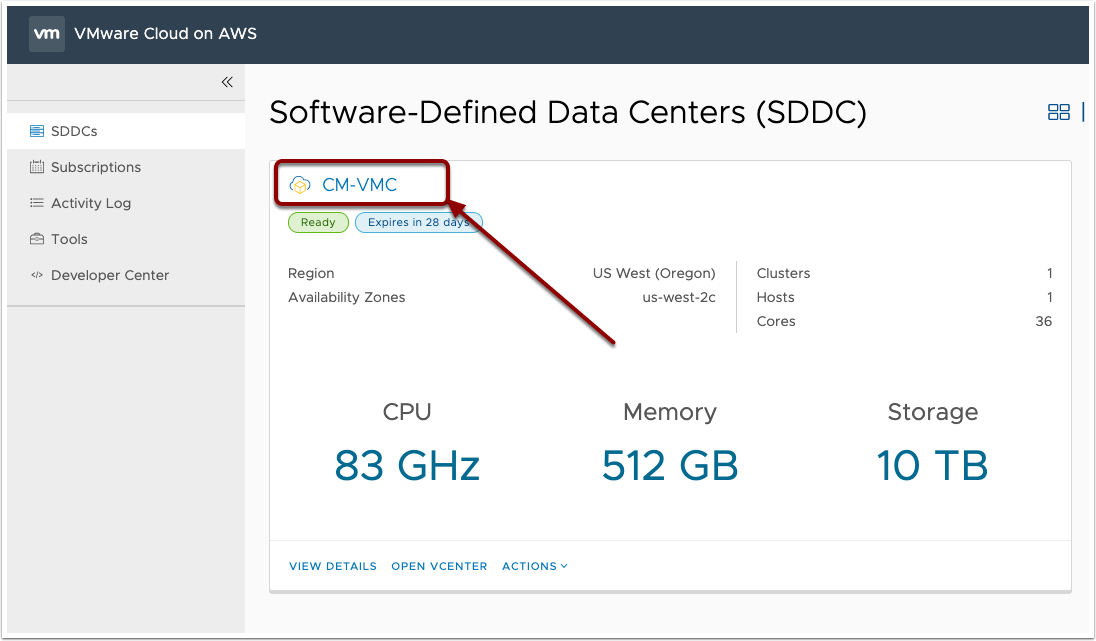The height and width of the screenshot is (641, 1096).
Task: Click the VMware logo in the top bar
Action: pos(46,33)
